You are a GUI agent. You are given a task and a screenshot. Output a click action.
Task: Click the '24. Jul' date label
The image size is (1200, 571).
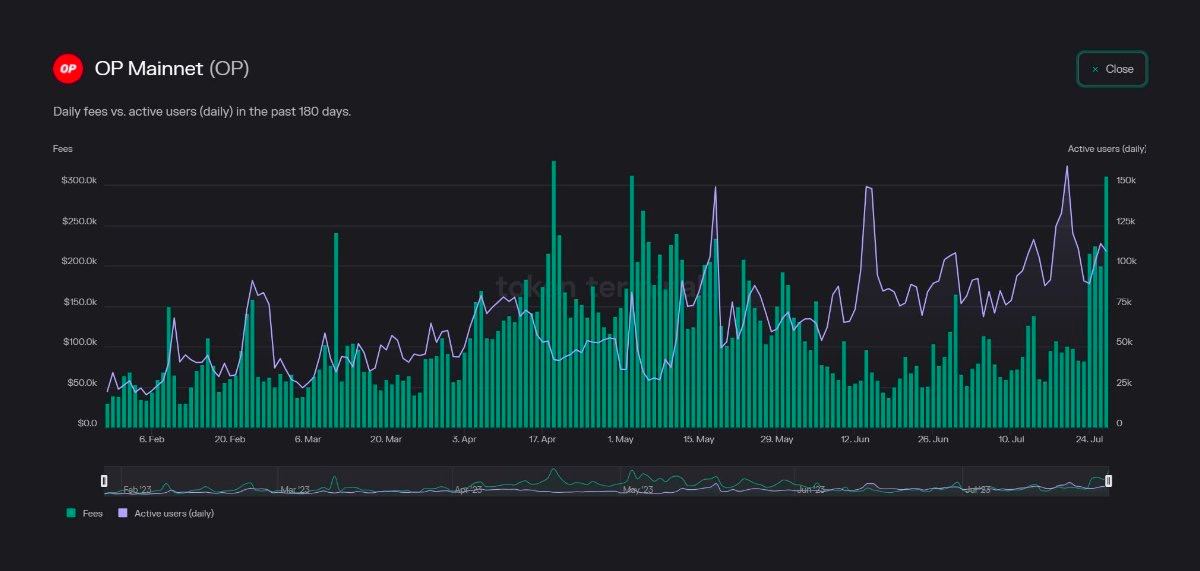[1089, 439]
